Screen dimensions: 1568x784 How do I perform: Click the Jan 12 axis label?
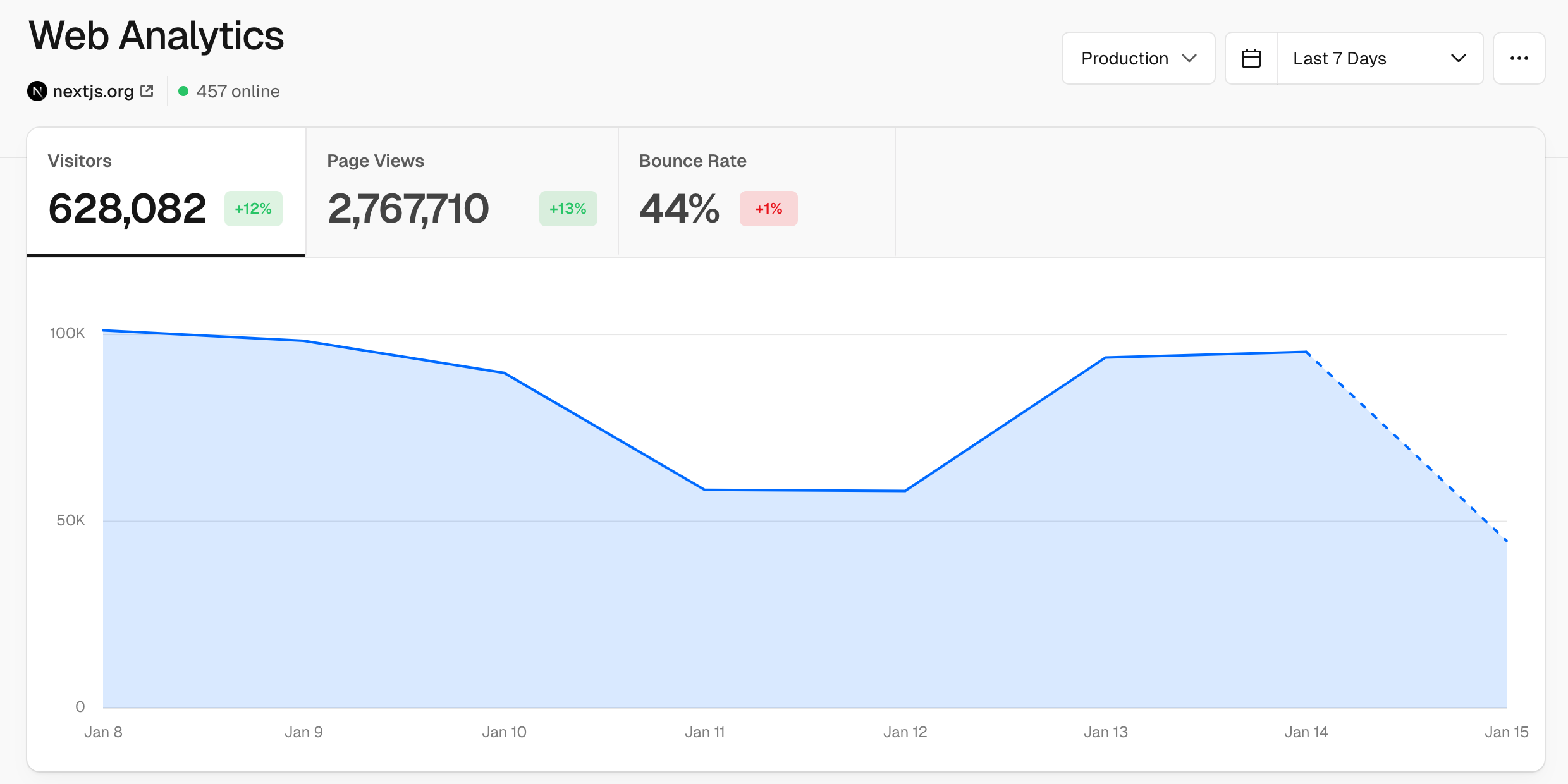pos(905,732)
